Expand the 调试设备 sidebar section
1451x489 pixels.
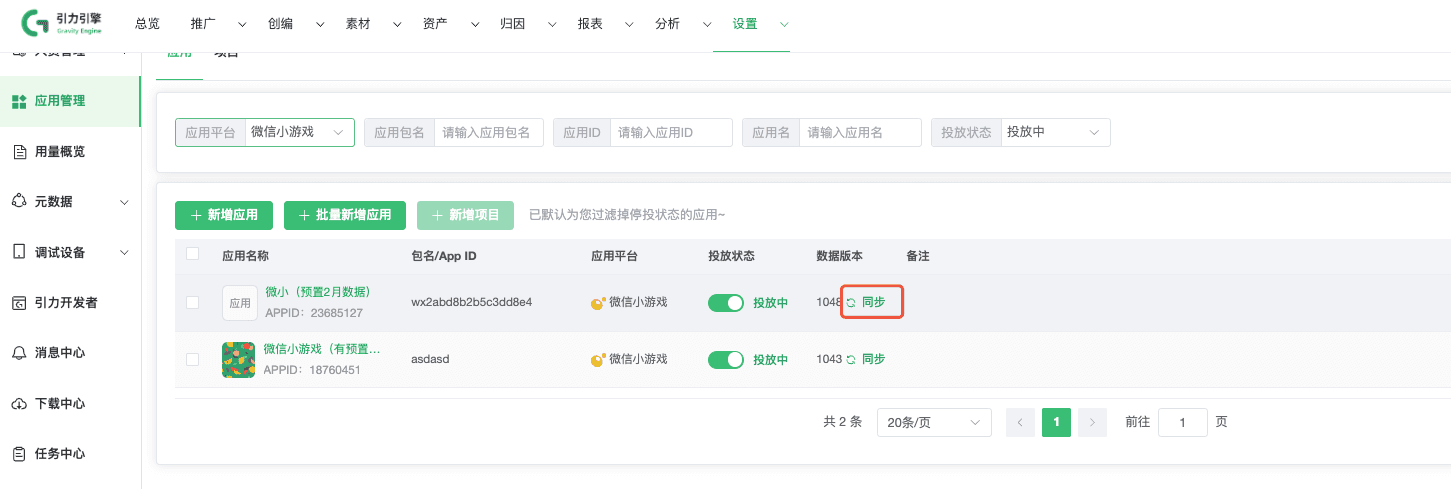click(x=124, y=253)
